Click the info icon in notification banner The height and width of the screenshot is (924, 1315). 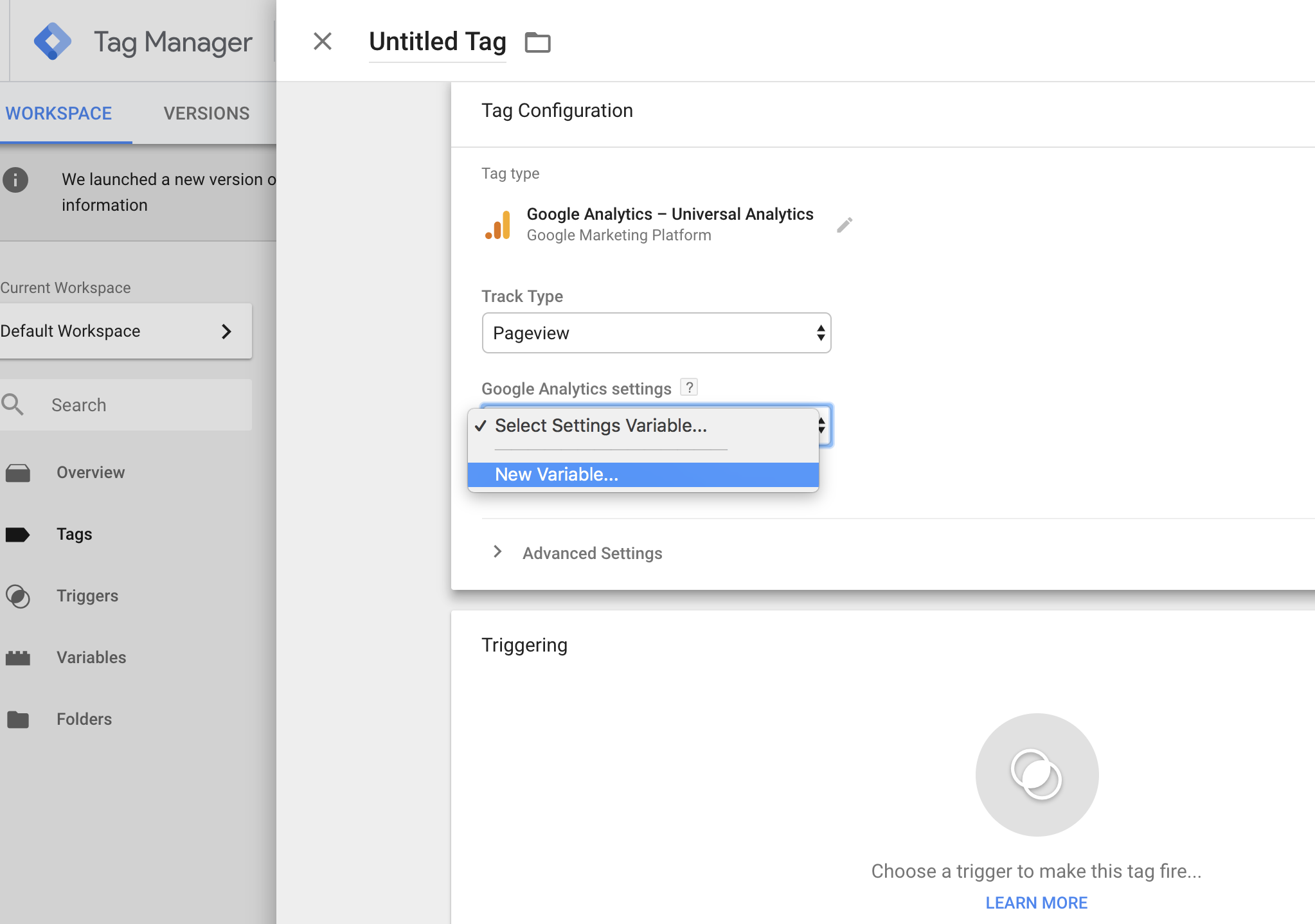click(15, 180)
